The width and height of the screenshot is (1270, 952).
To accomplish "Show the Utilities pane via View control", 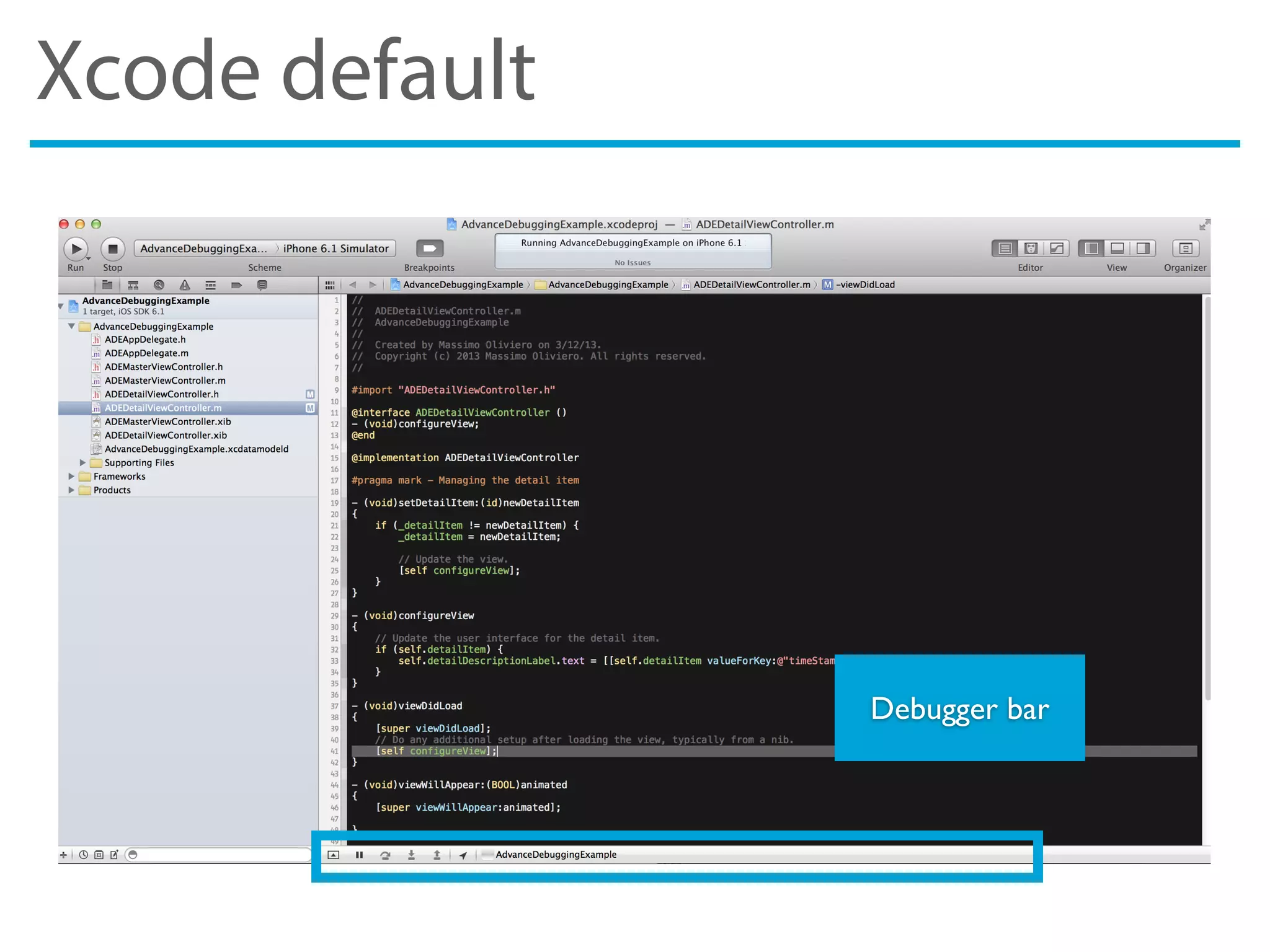I will tap(1142, 249).
